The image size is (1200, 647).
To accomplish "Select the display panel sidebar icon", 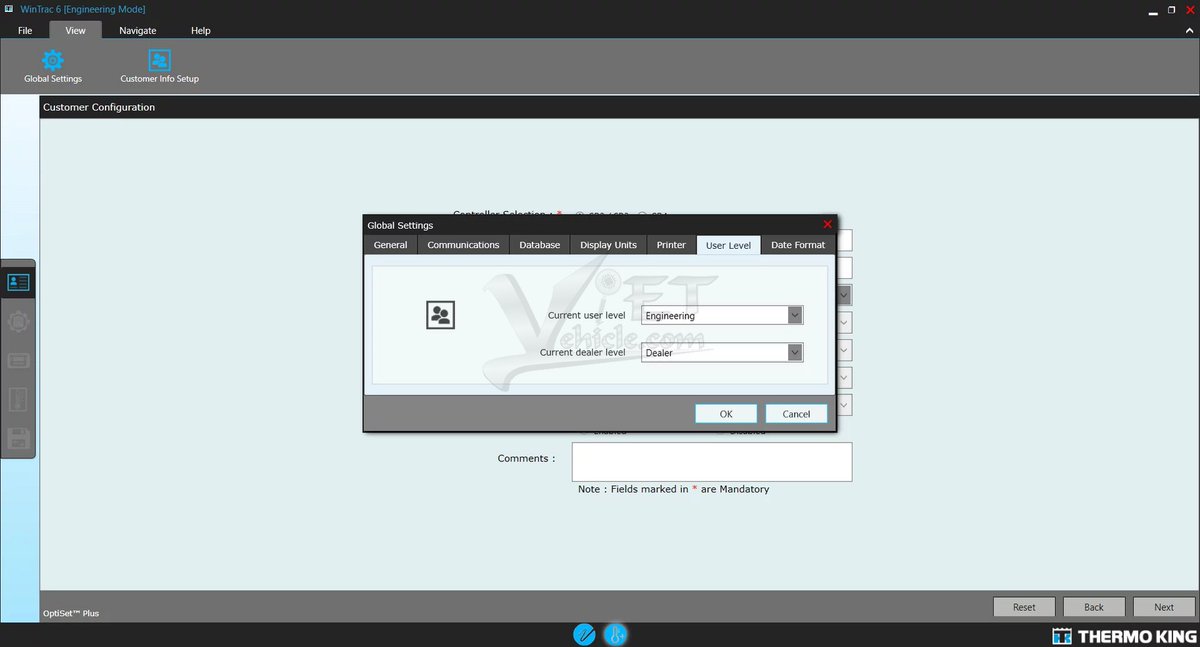I will coord(18,360).
